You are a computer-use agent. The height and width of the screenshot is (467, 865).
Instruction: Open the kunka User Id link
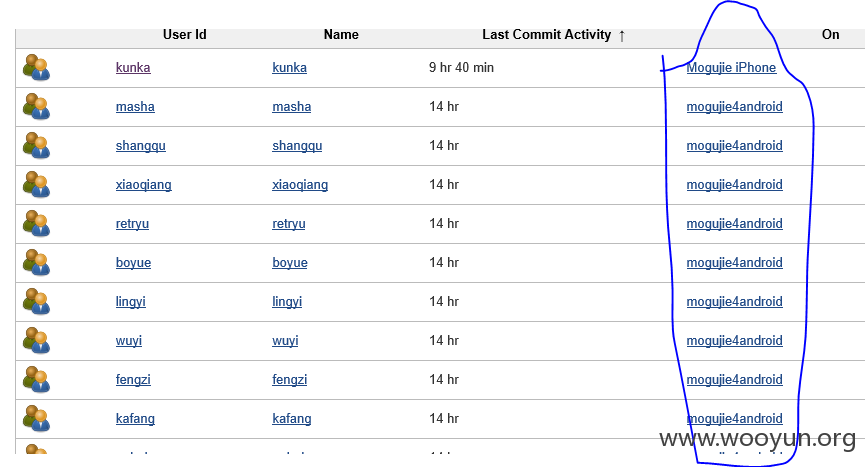click(133, 68)
